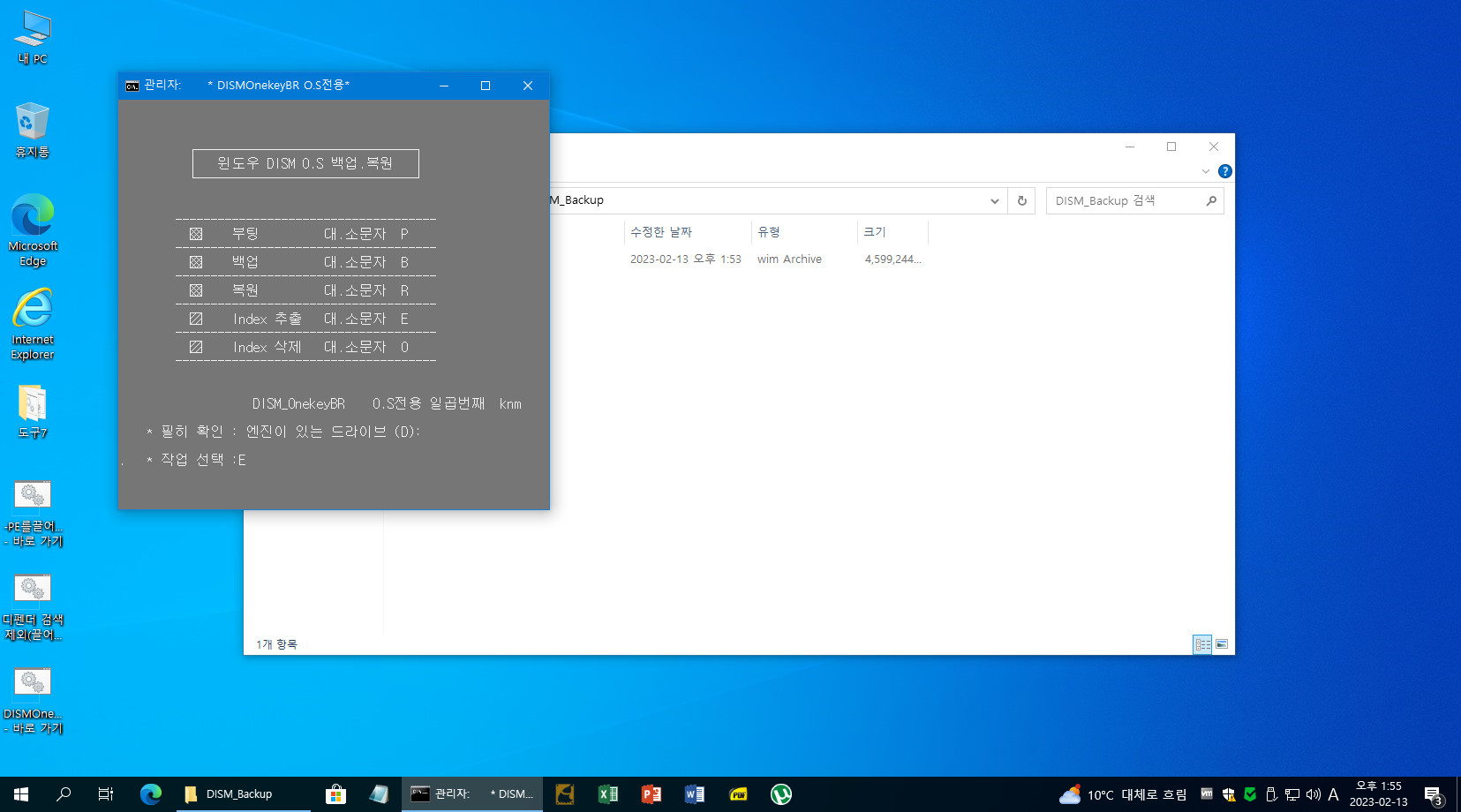Click the Explorer search magnifier icon
The height and width of the screenshot is (812, 1461).
pos(1211,201)
